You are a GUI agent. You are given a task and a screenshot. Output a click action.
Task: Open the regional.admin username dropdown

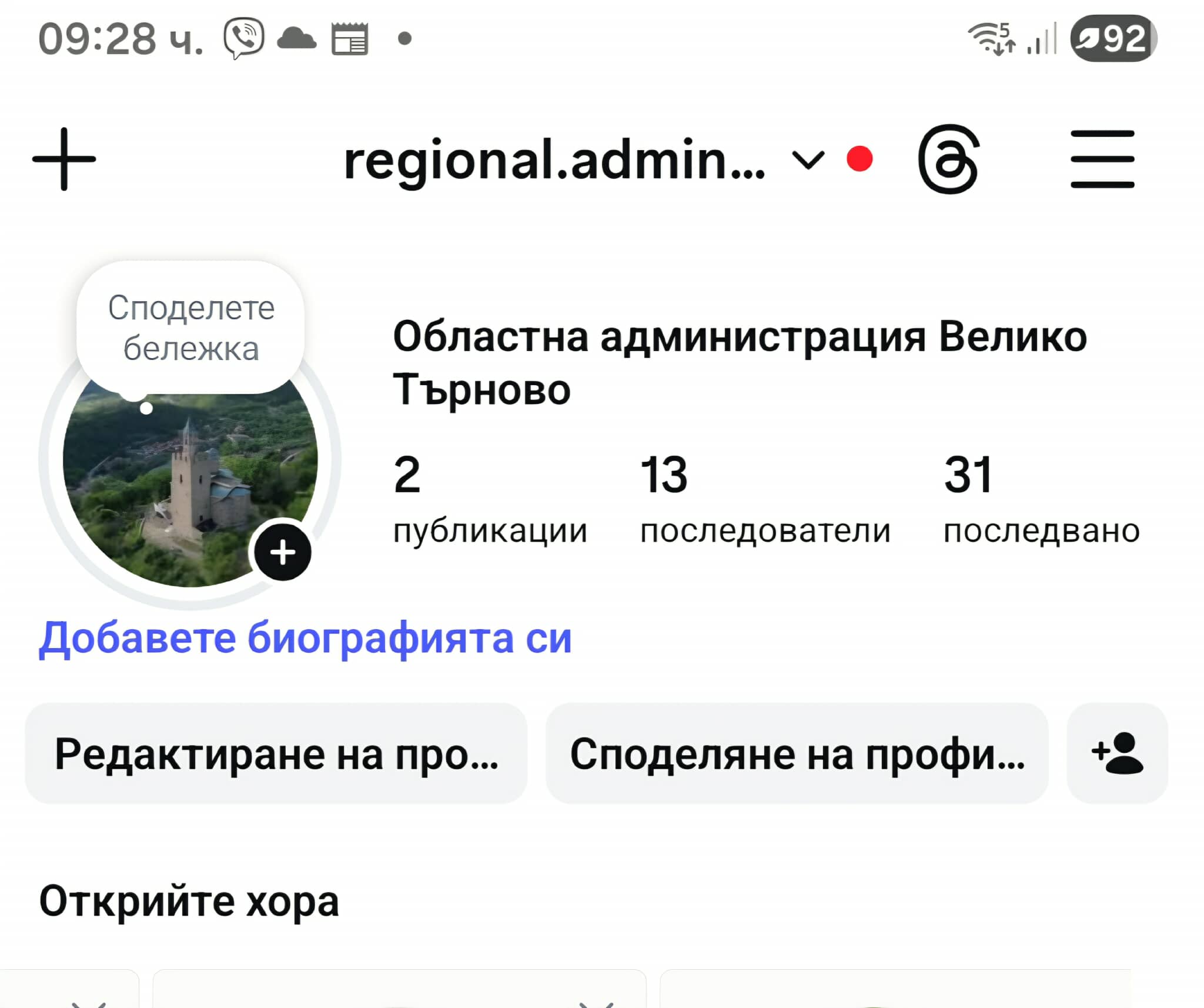(554, 160)
